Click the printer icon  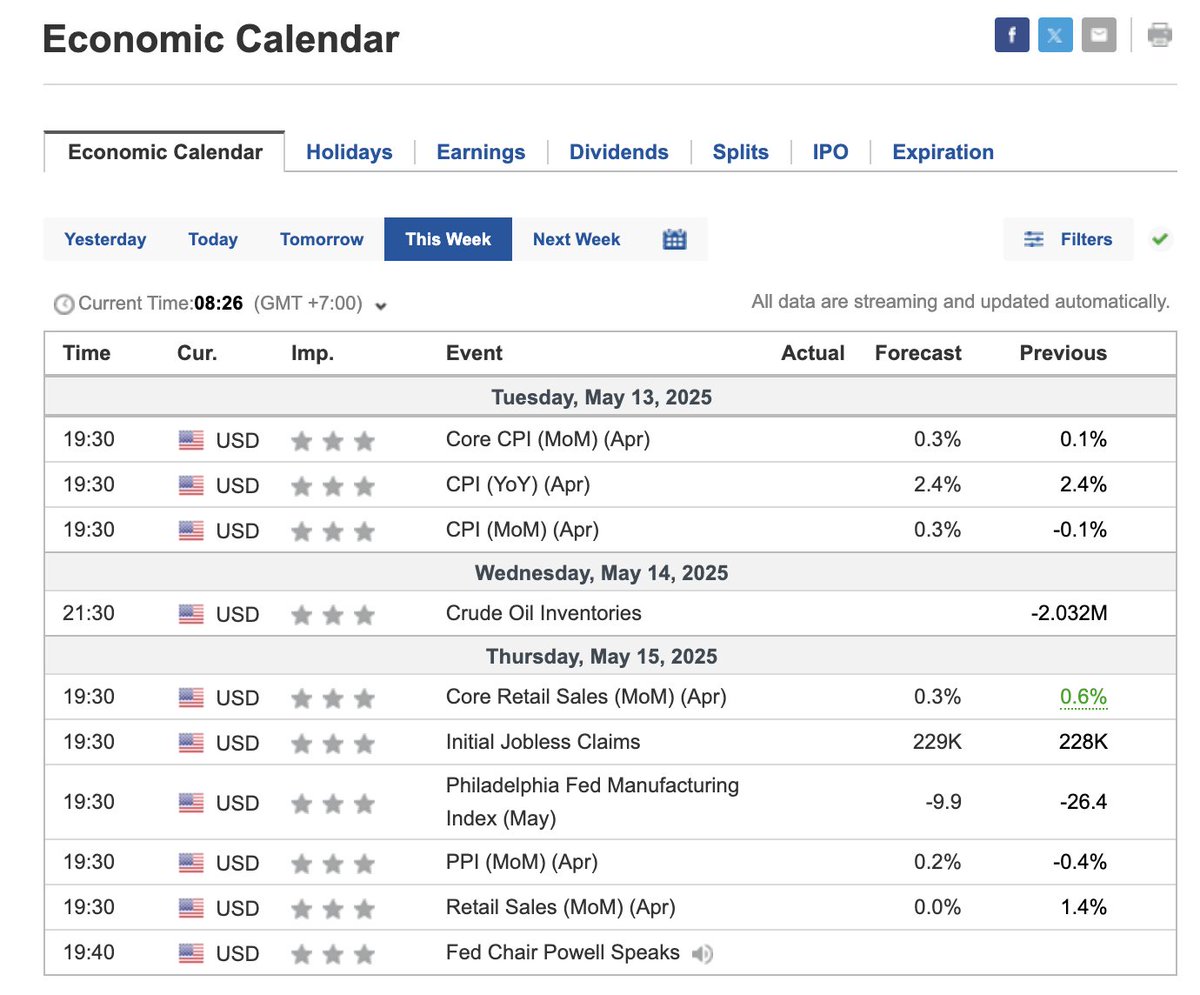click(1159, 36)
